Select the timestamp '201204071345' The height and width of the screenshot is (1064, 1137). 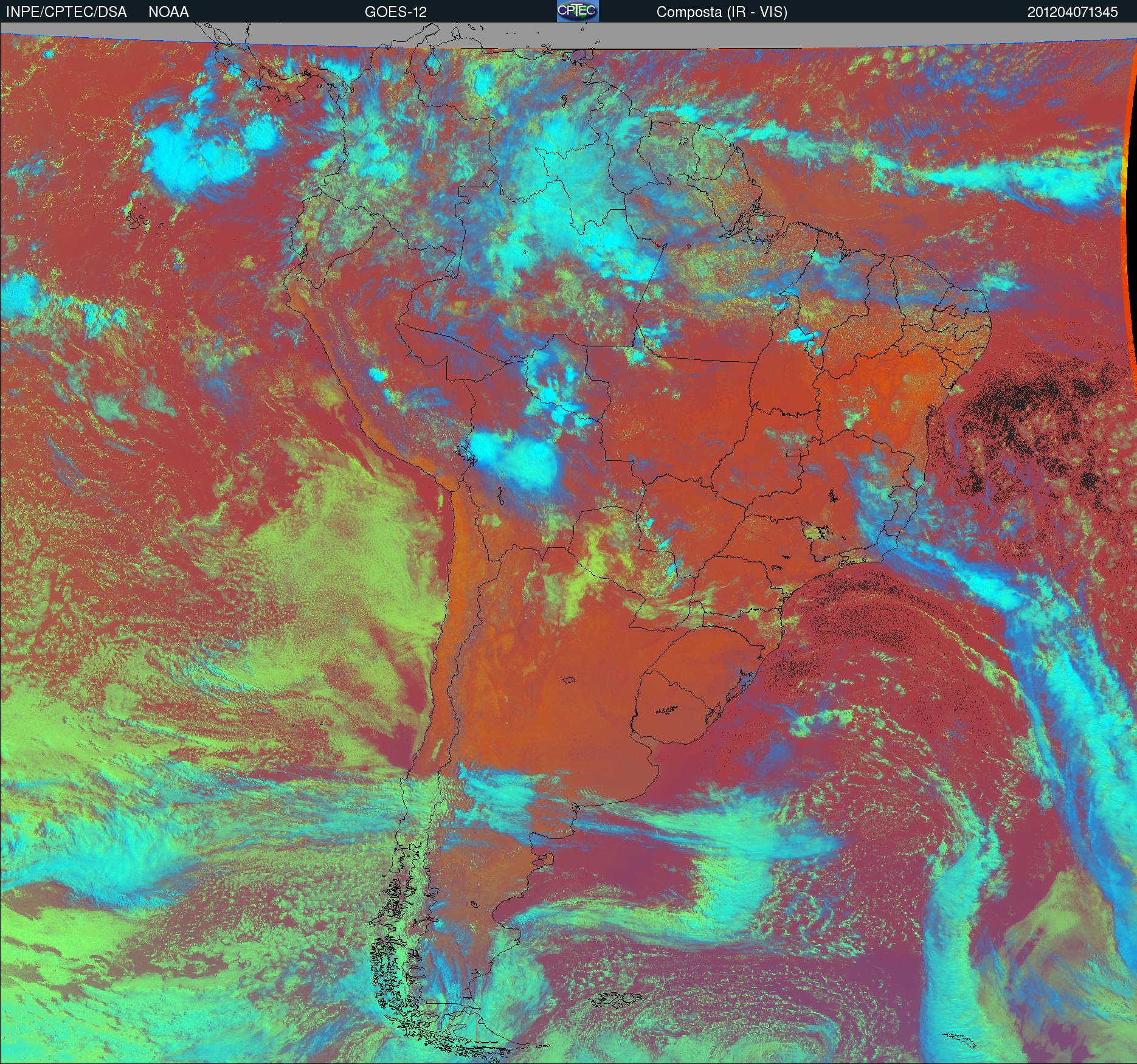(x=1073, y=12)
